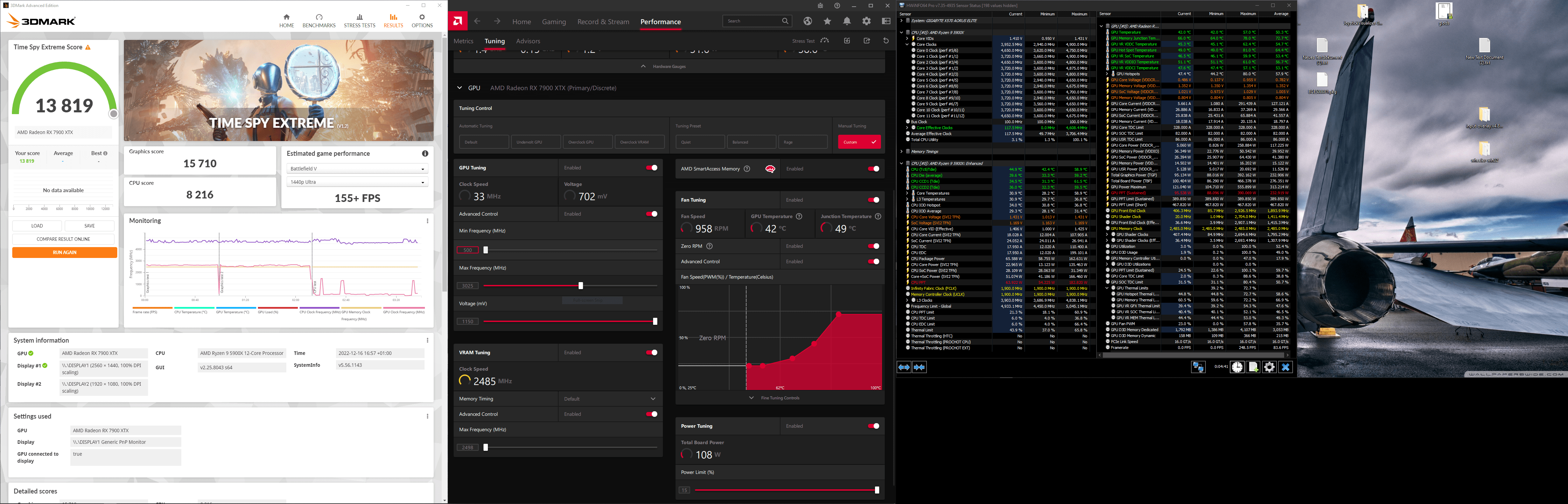Click COMPARE RESULT ONLINE button
This screenshot has height=504, width=1568.
63,239
